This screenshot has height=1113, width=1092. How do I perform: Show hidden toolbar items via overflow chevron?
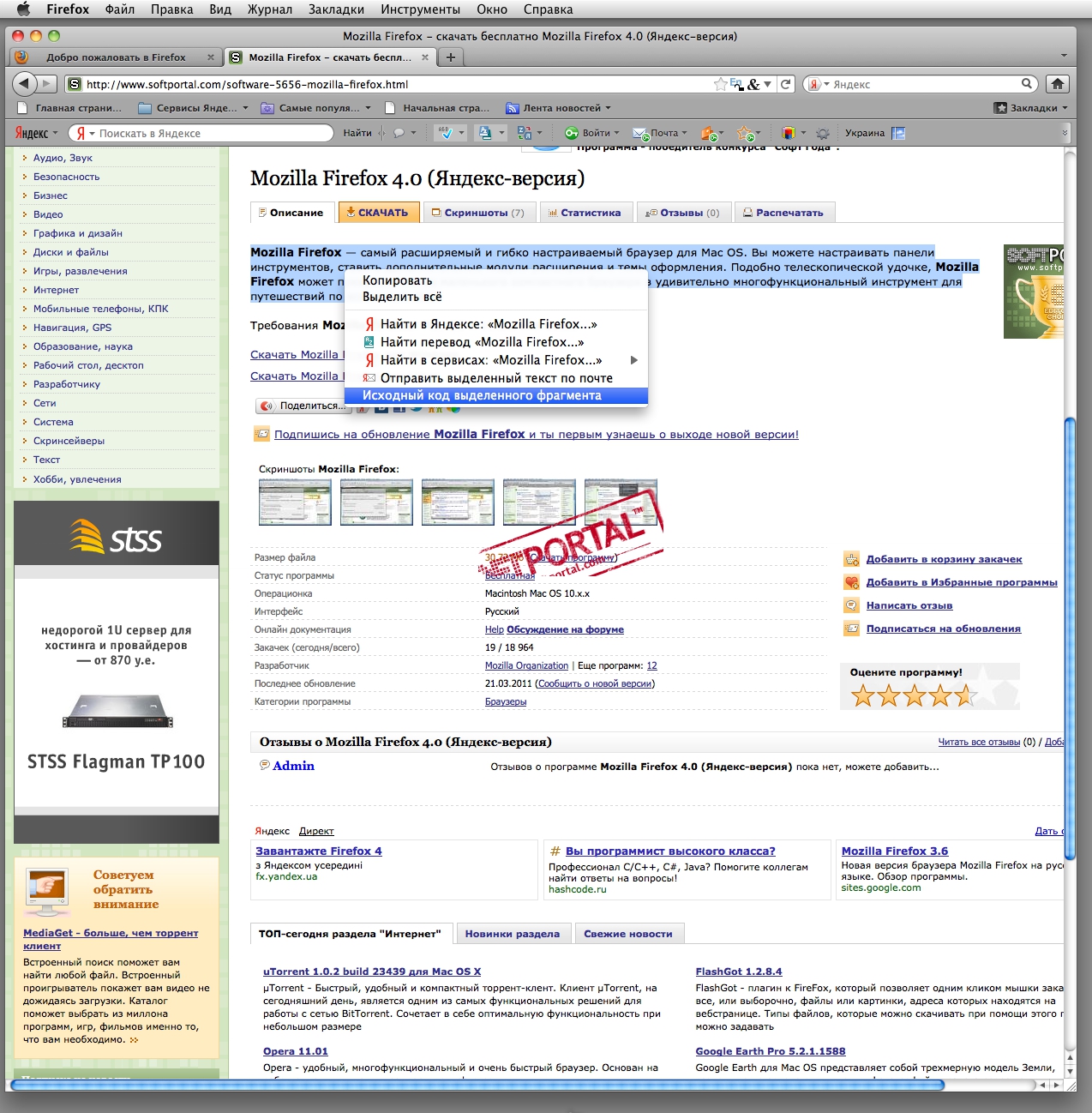pos(1065,133)
